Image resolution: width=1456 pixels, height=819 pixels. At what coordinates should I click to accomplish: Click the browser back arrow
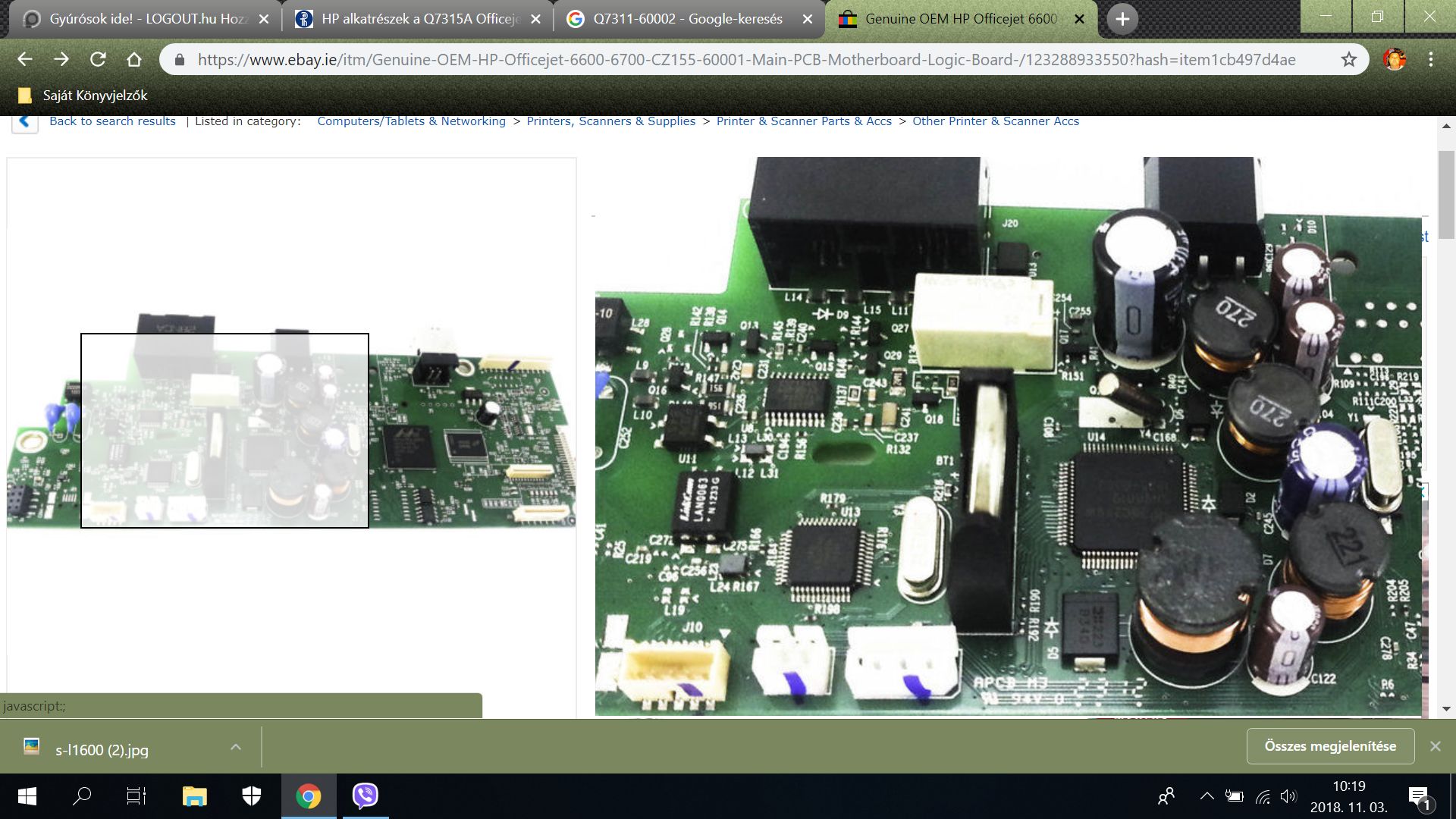[x=25, y=59]
